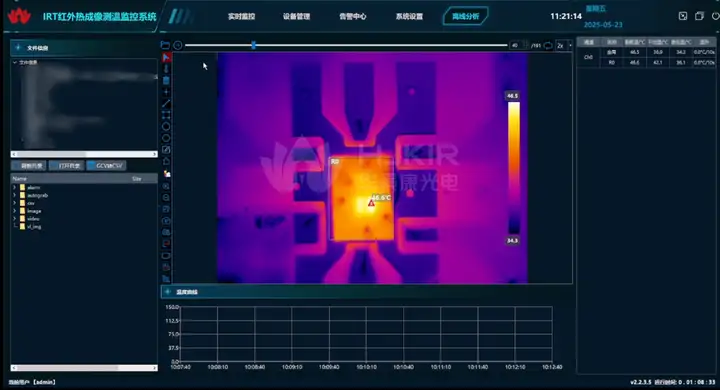Sort by the Size column header
The height and width of the screenshot is (390, 720).
coord(137,179)
